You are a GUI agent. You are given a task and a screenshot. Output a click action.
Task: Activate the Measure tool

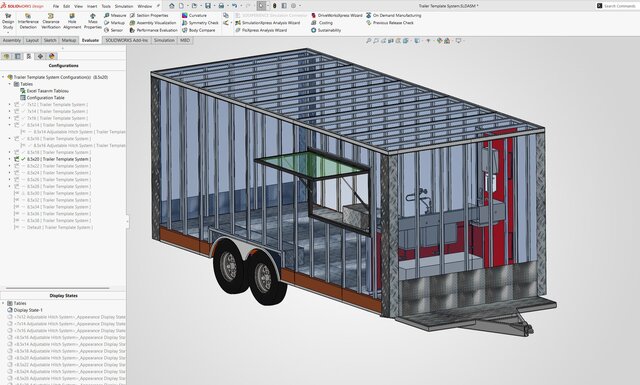(115, 16)
